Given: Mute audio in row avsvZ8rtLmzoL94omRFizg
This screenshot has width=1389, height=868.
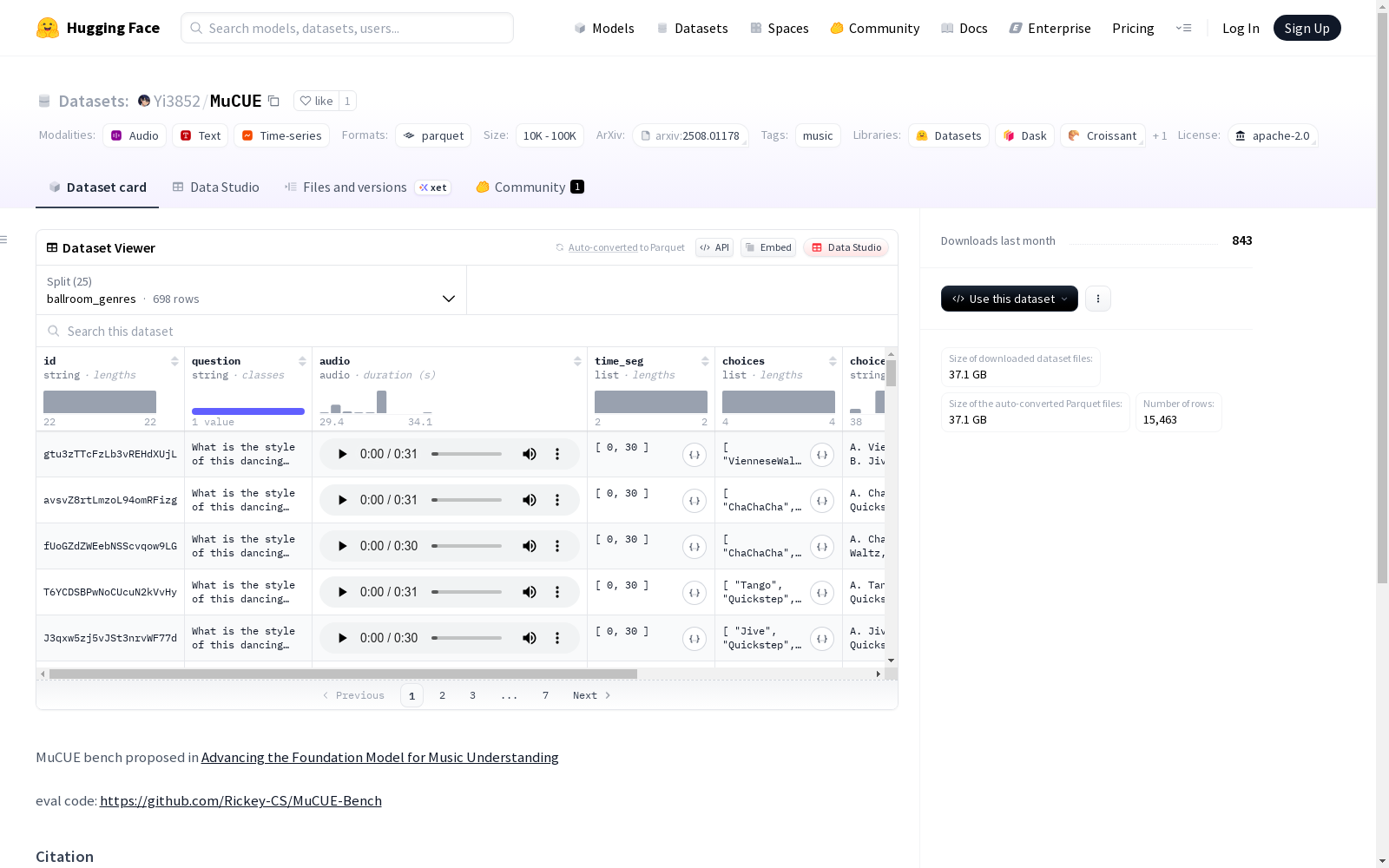Looking at the screenshot, I should coord(530,500).
